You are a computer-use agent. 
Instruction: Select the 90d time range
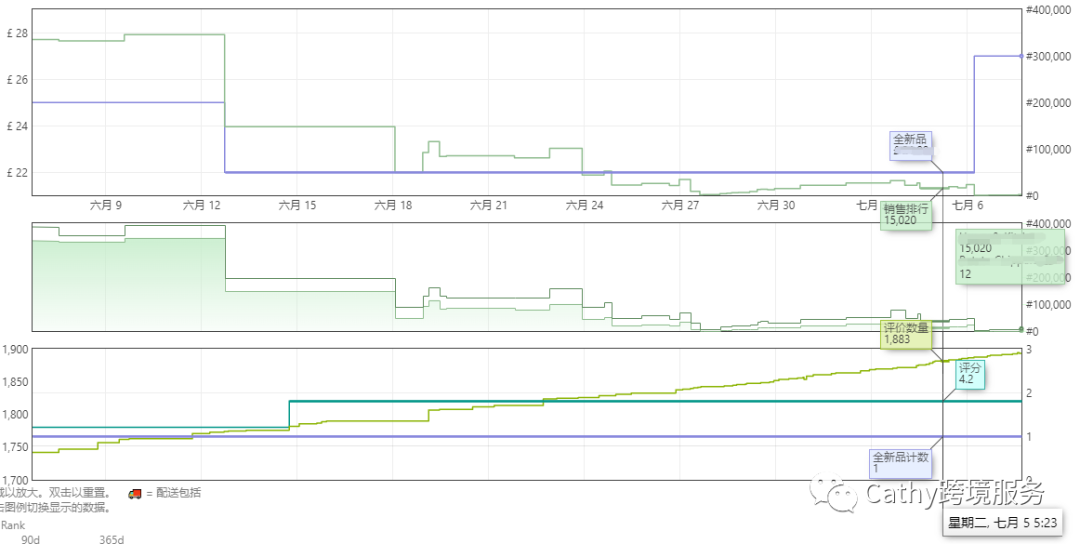point(30,539)
